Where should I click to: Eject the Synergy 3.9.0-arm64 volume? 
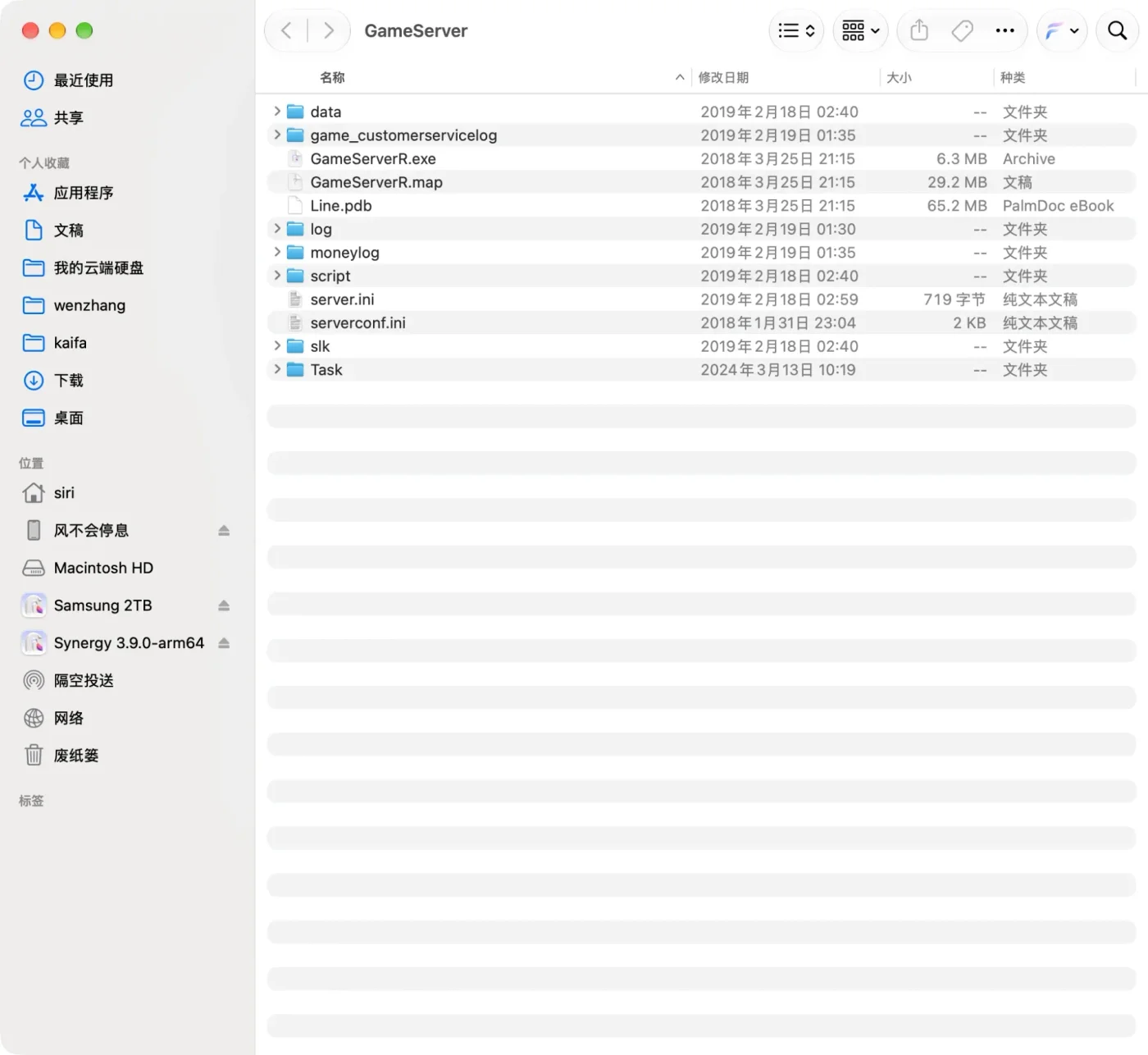click(x=224, y=643)
